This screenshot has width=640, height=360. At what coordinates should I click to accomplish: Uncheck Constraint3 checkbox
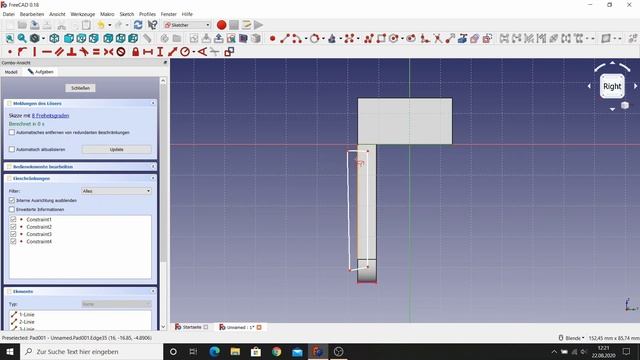[13, 234]
